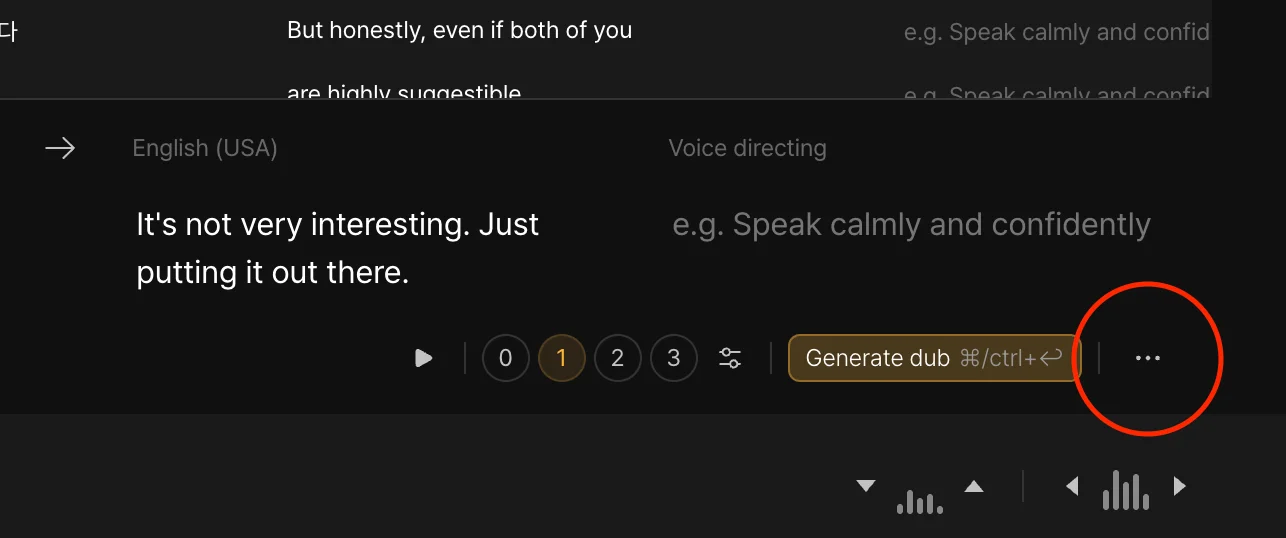Click the down triangle to reduce waveform height
Screen dimensions: 1286x538
click(x=866, y=487)
